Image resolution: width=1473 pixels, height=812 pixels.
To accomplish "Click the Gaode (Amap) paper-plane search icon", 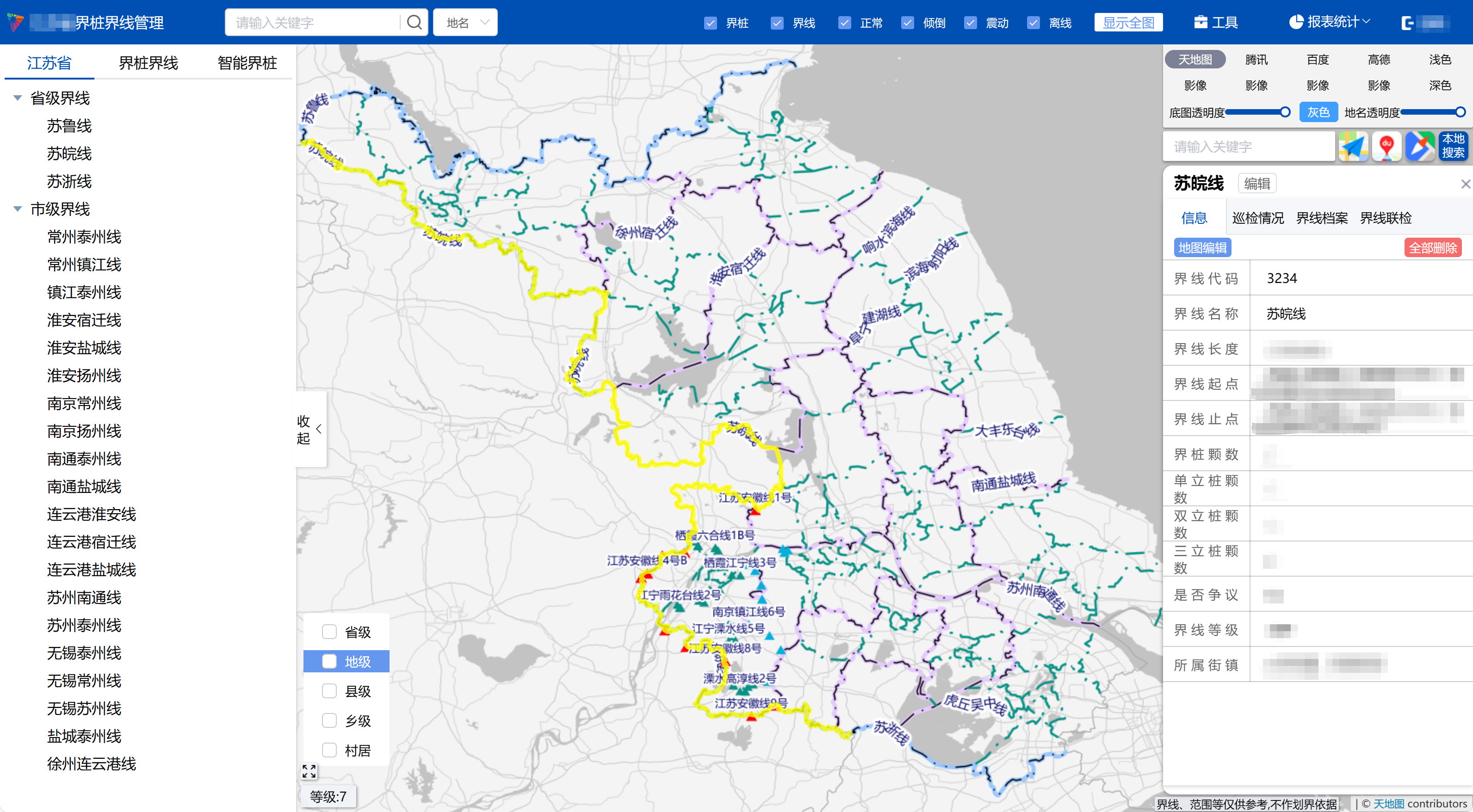I will point(1353,146).
